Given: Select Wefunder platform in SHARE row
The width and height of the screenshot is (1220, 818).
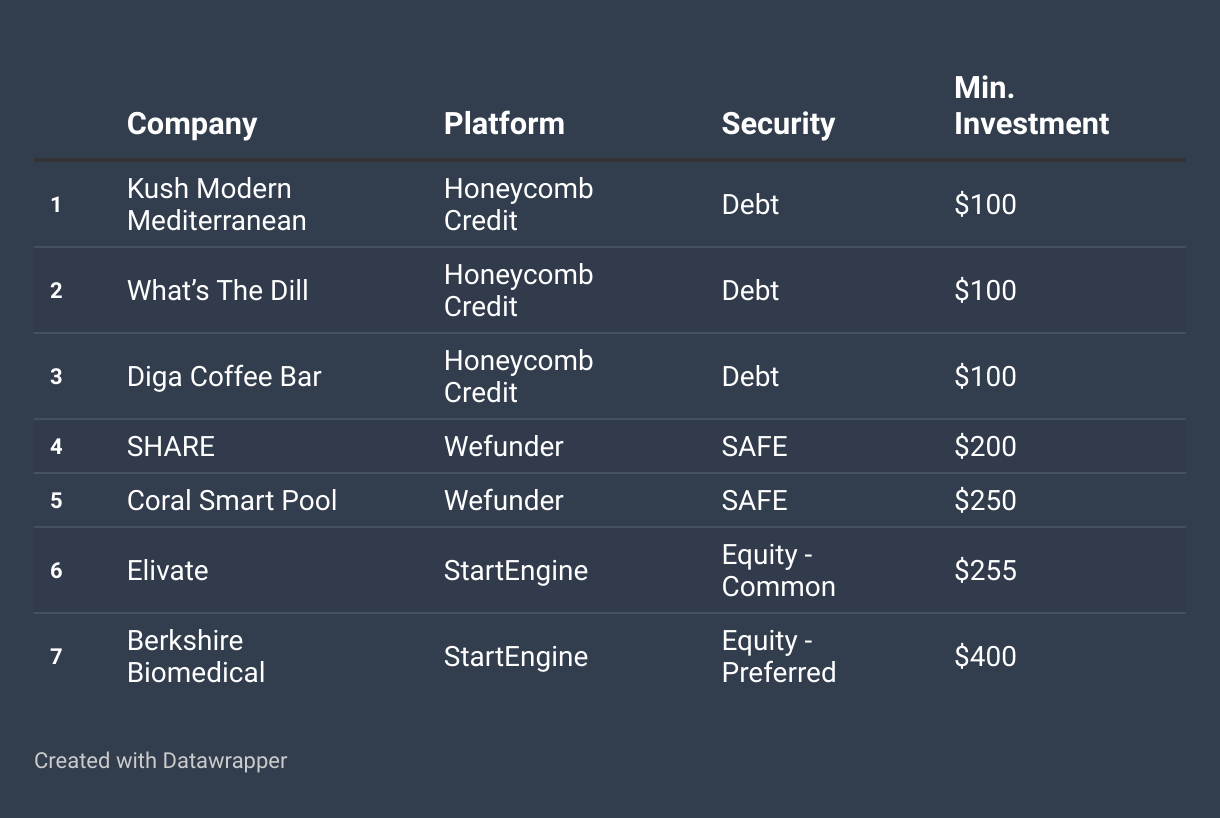Looking at the screenshot, I should tap(504, 447).
